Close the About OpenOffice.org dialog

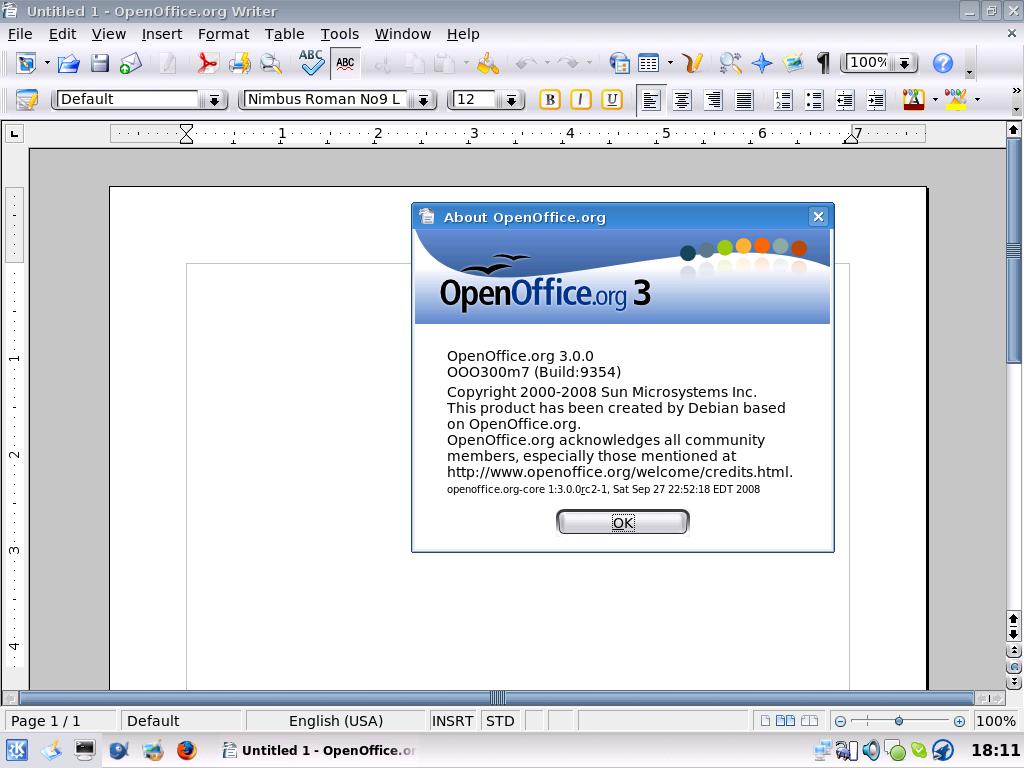818,216
